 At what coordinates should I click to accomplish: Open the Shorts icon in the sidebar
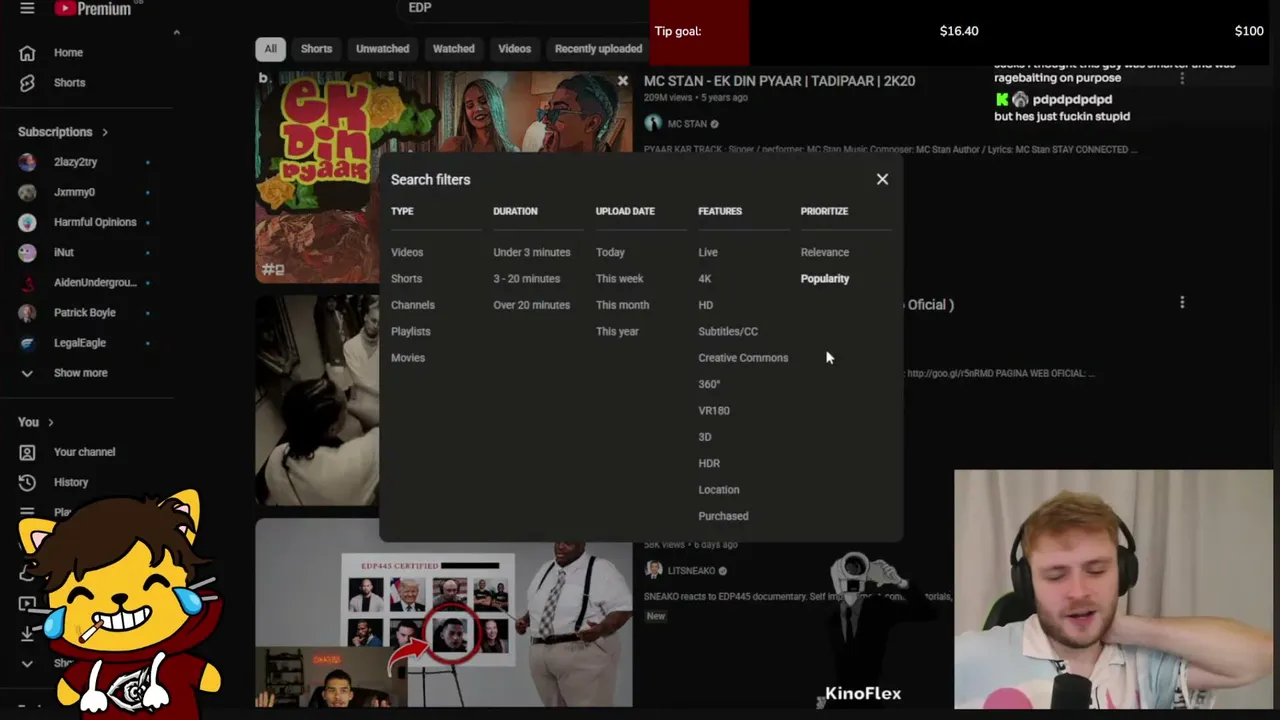pos(27,83)
